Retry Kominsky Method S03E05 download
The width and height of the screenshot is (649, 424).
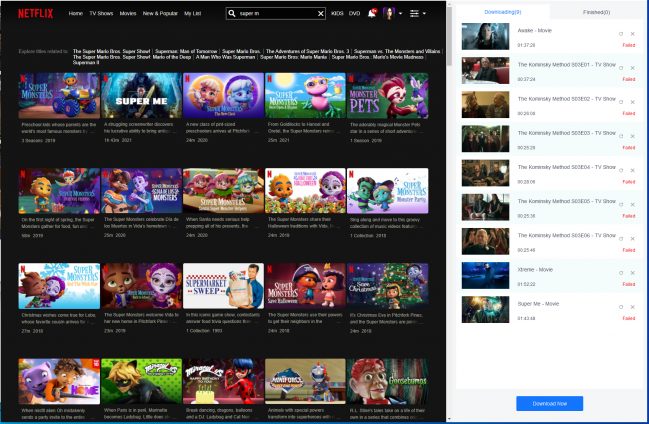pyautogui.click(x=621, y=205)
